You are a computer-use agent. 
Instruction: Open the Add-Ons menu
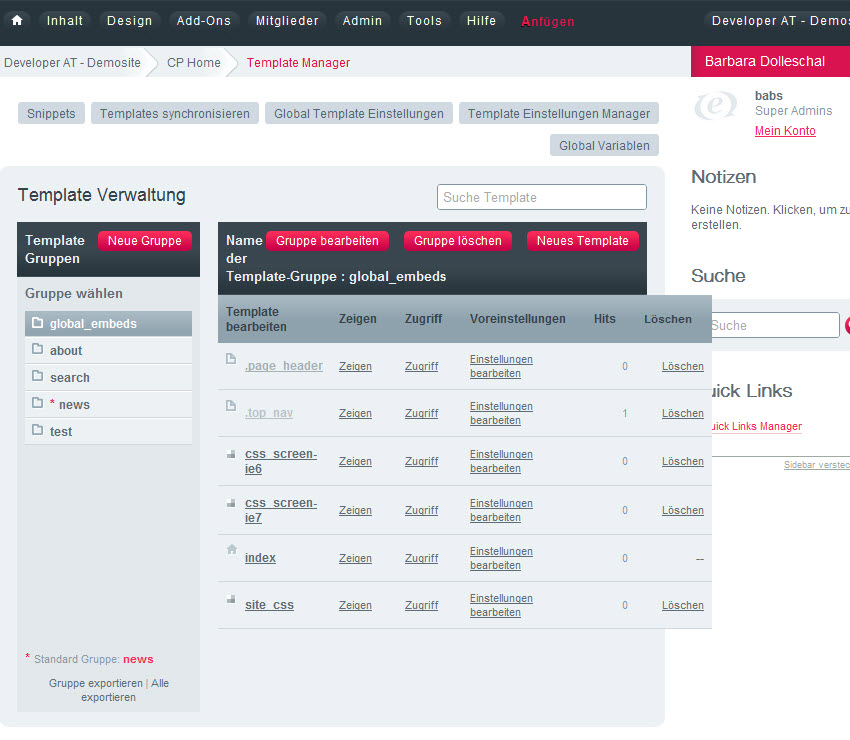tap(203, 19)
